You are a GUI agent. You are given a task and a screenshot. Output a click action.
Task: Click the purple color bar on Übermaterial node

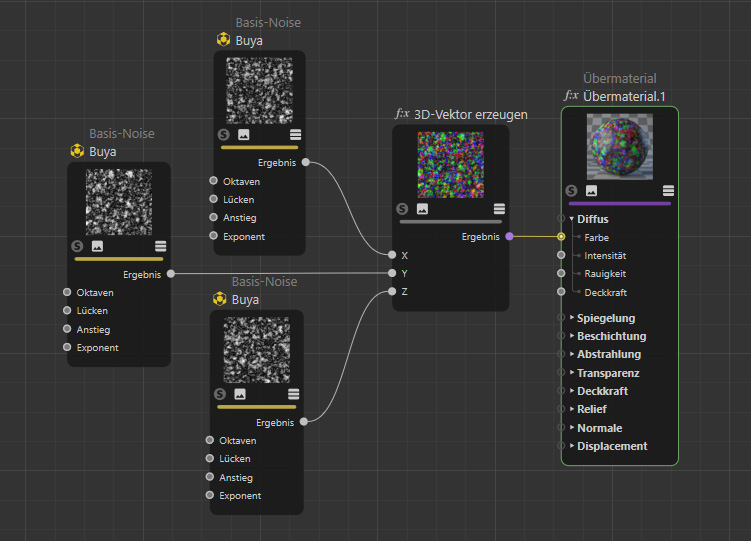(x=619, y=203)
